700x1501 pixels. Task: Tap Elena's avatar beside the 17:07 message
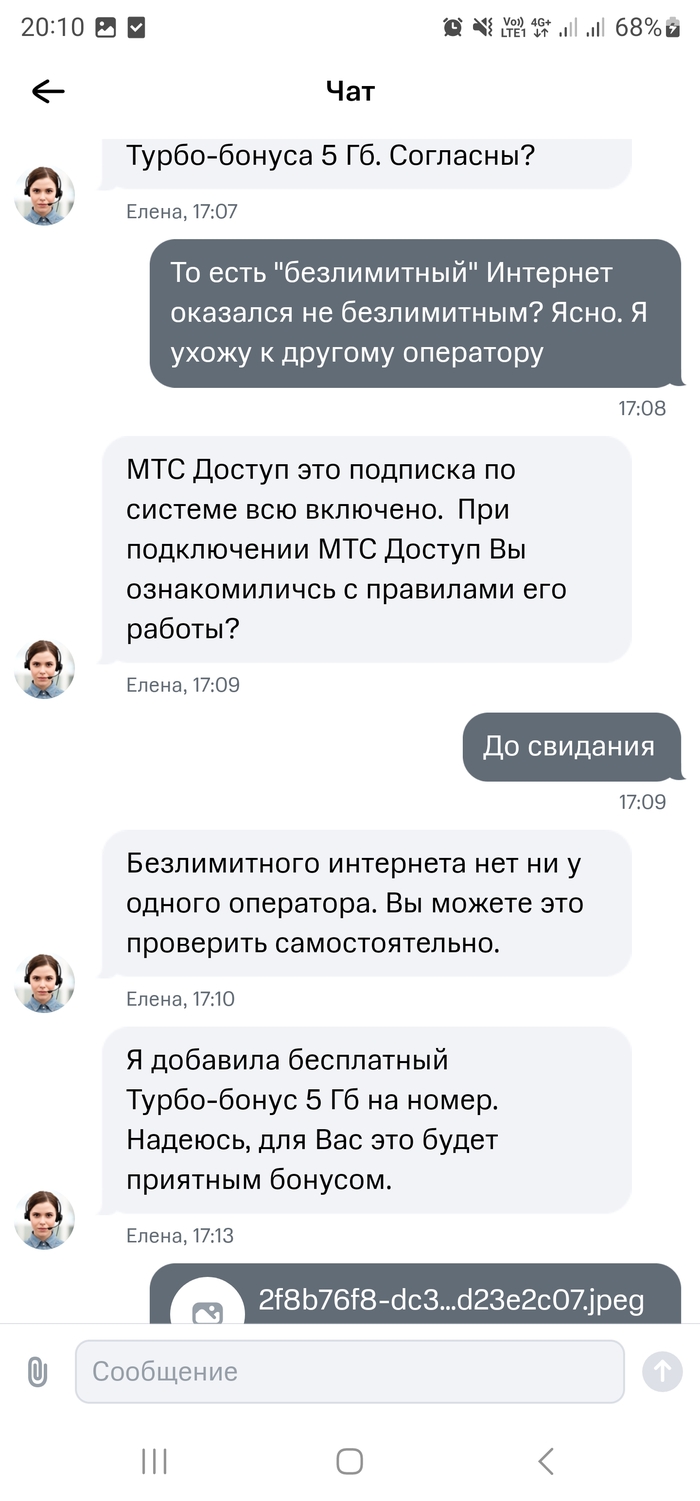(x=44, y=195)
